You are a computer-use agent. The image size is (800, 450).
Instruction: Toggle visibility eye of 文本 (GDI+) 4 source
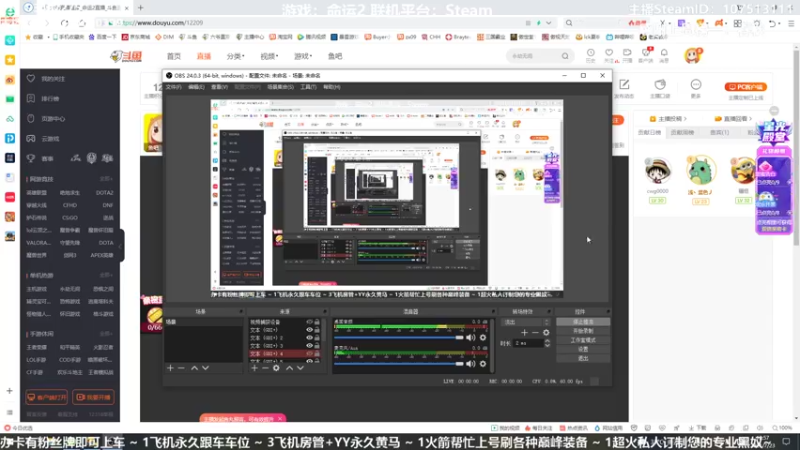[309, 354]
